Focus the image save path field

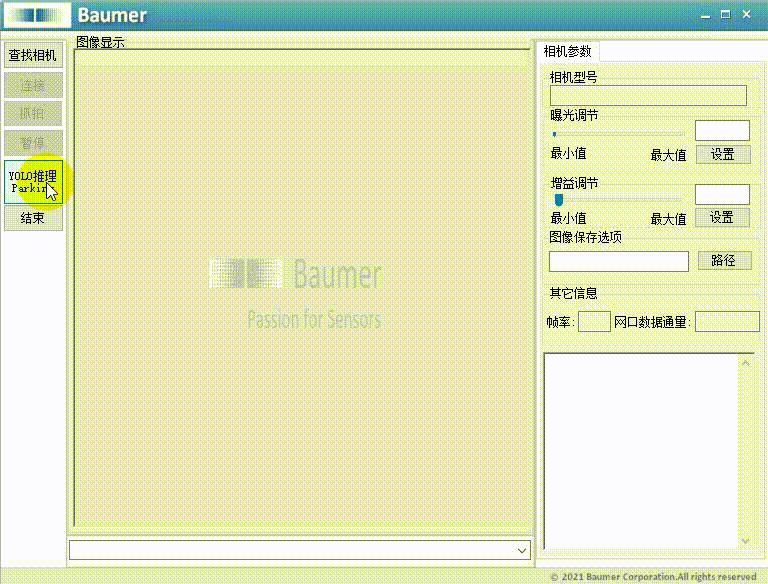click(619, 261)
